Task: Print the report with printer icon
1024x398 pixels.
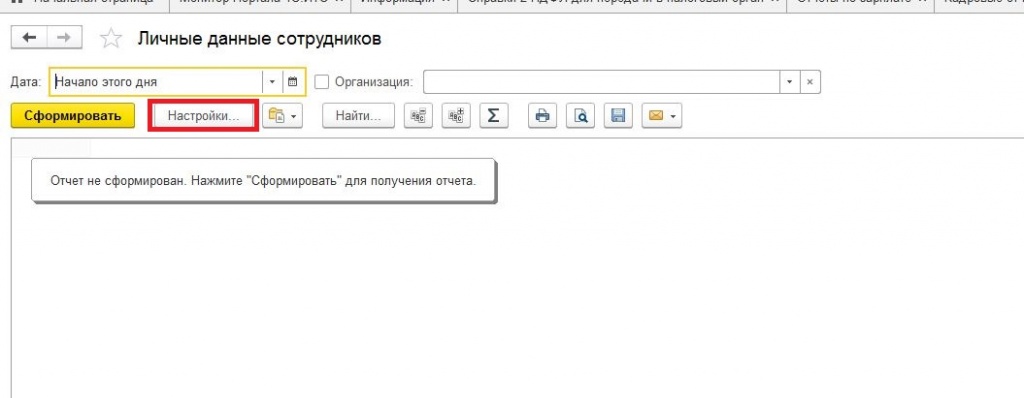Action: pyautogui.click(x=542, y=116)
